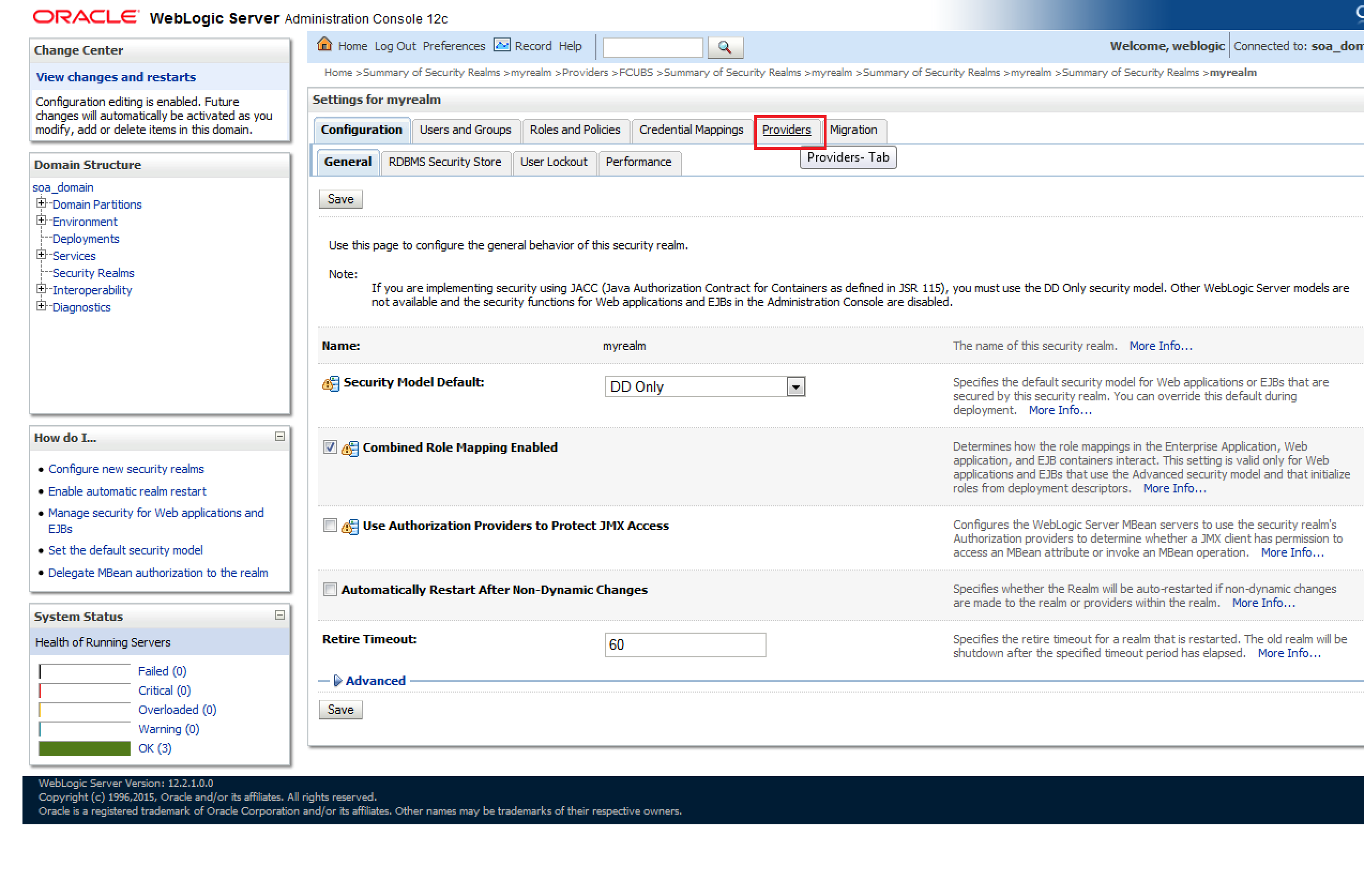Click the top Save button

point(340,199)
